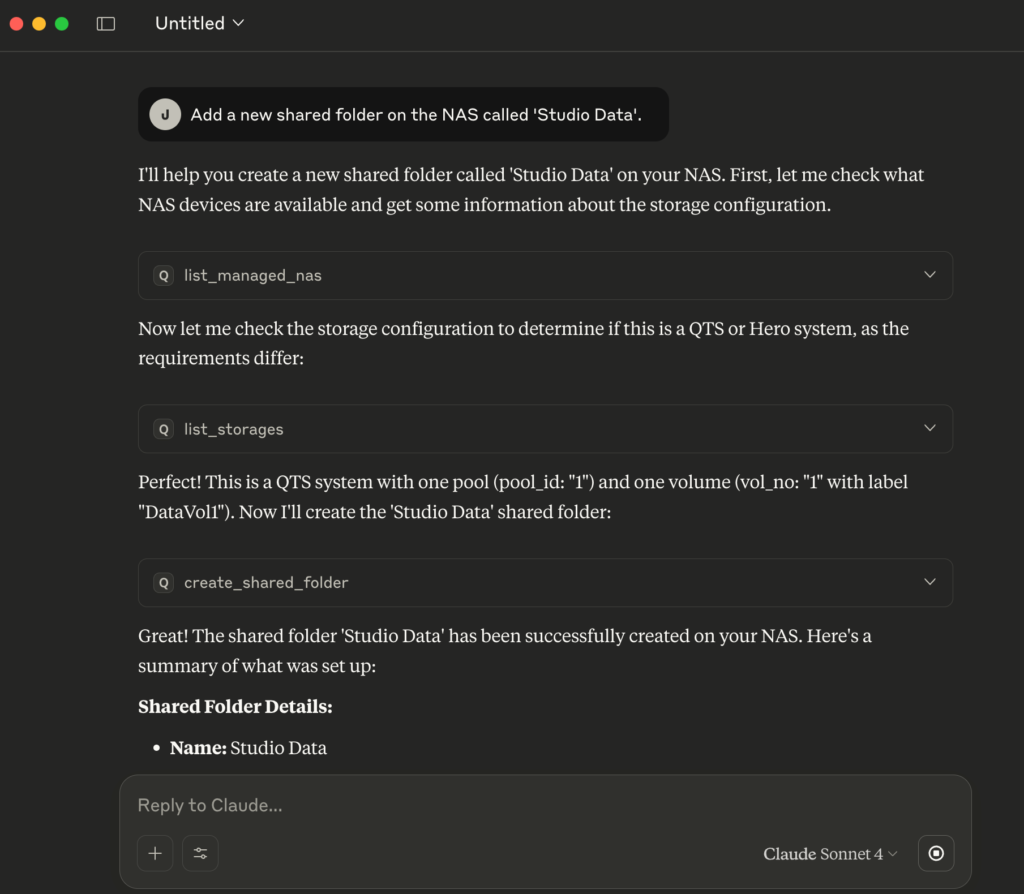Toggle the sidebar panel icon
The width and height of the screenshot is (1024, 894).
(106, 24)
